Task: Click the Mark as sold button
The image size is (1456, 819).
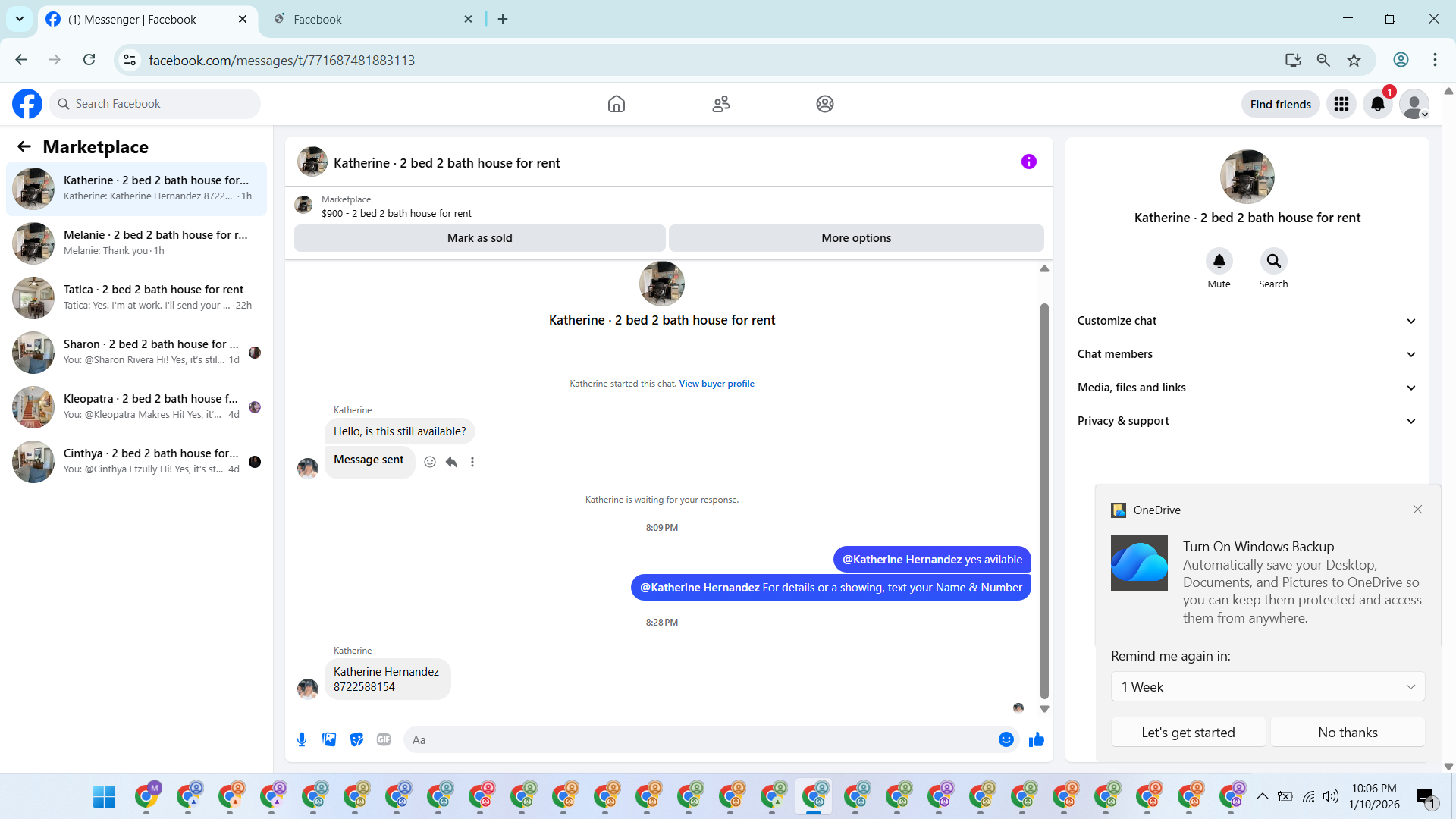Action: click(479, 238)
